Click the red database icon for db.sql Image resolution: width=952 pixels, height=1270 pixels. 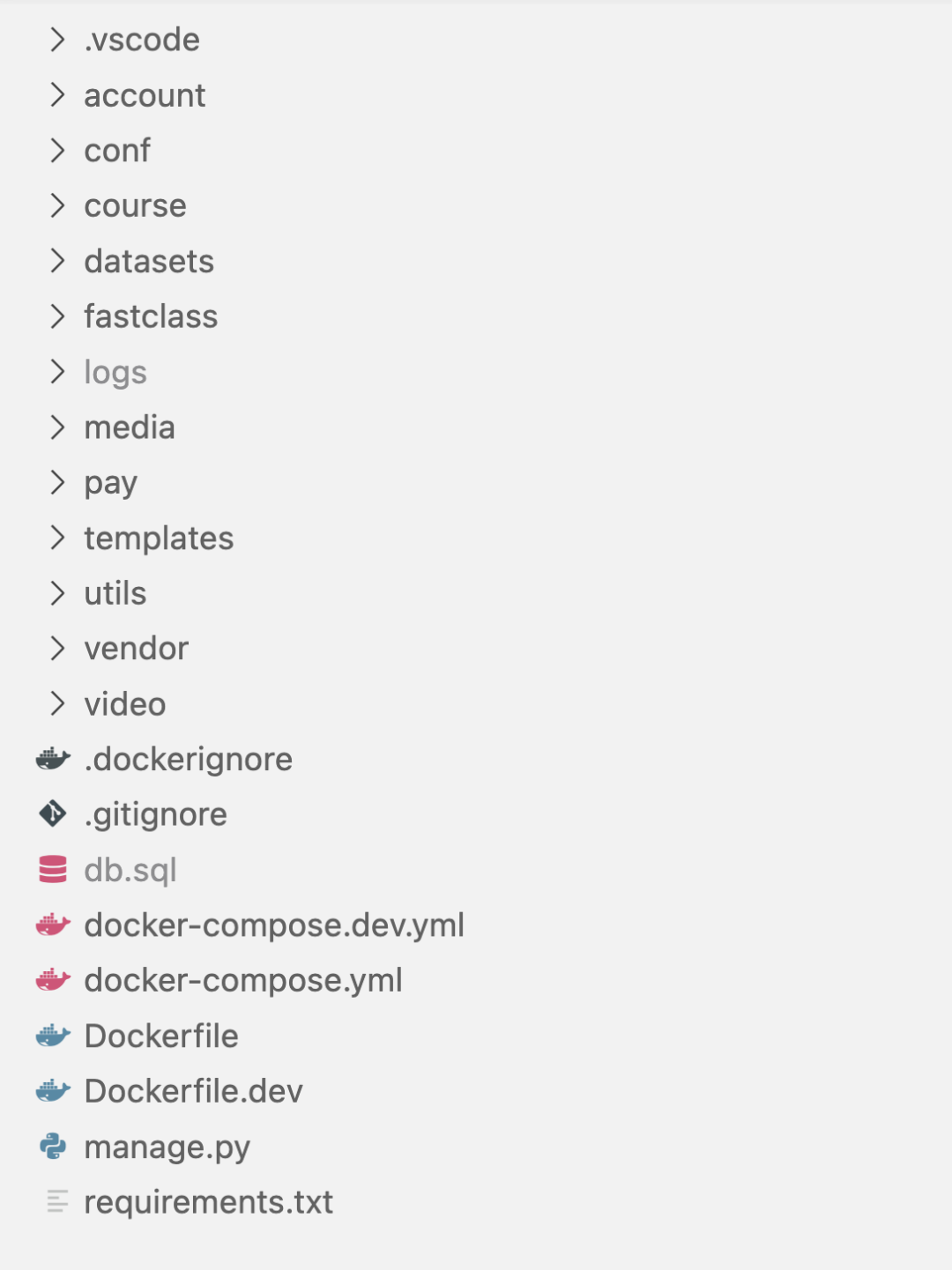53,869
